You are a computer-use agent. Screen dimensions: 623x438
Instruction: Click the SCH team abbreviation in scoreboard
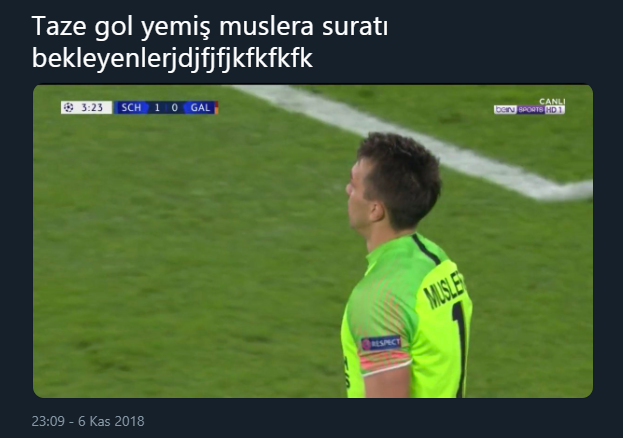[x=131, y=107]
